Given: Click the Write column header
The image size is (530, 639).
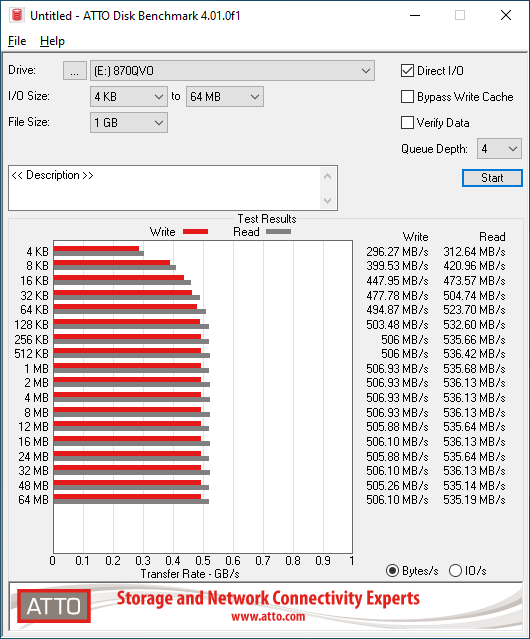Looking at the screenshot, I should pos(416,237).
